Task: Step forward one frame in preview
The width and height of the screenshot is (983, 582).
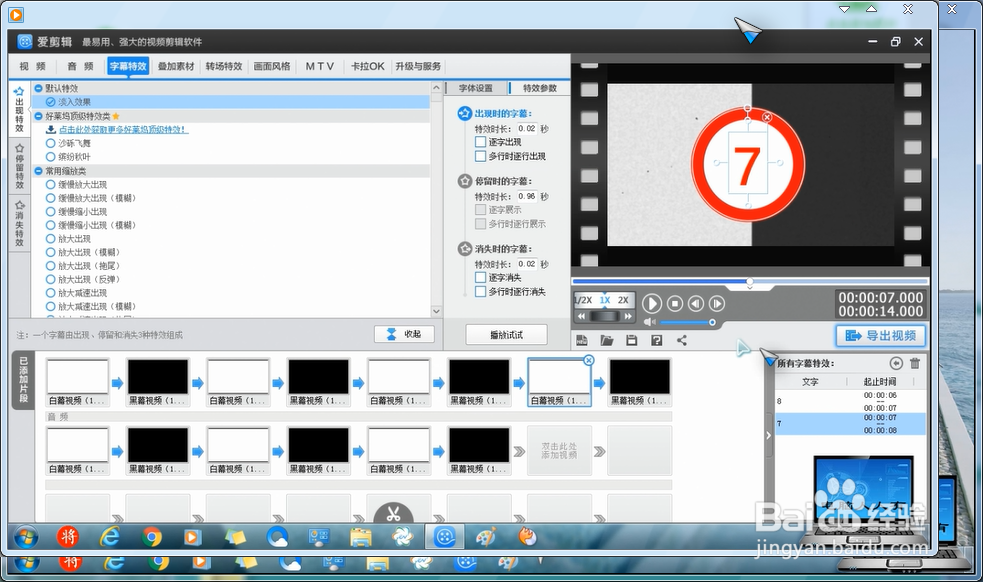Action: coord(717,304)
